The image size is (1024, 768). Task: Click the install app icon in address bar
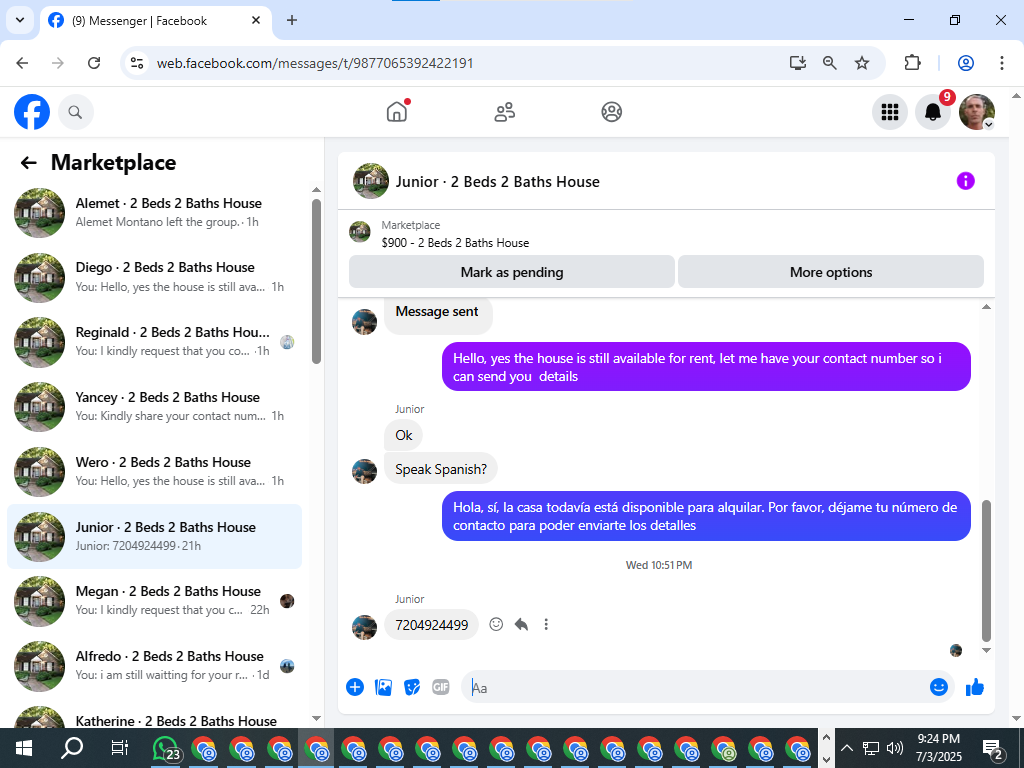(797, 63)
